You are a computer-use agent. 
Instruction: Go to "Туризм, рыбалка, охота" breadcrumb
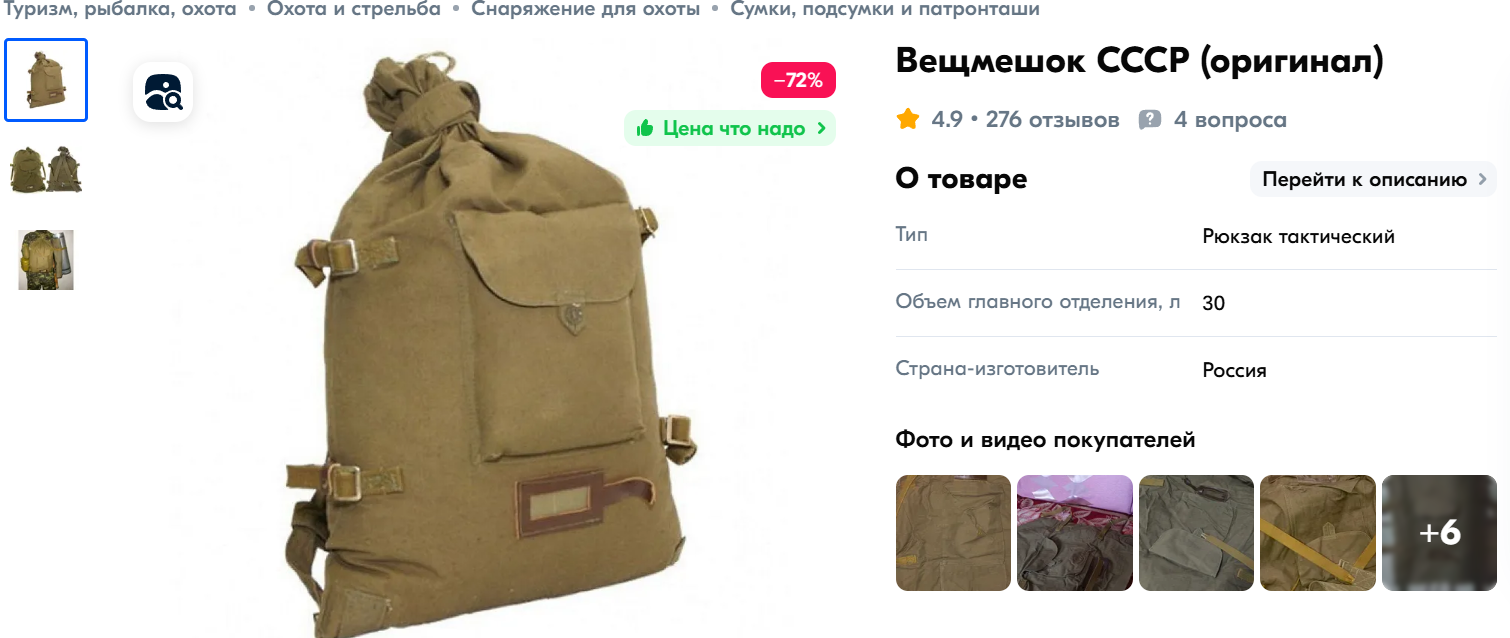[x=121, y=9]
